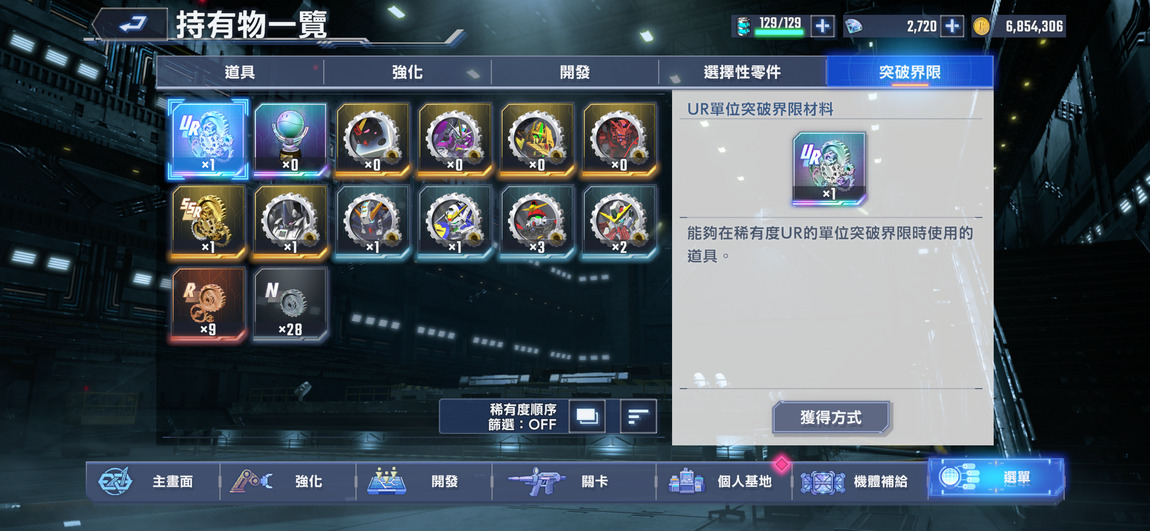The image size is (1150, 531).
Task: Click the large UR material preview thumbnail
Action: pos(829,169)
